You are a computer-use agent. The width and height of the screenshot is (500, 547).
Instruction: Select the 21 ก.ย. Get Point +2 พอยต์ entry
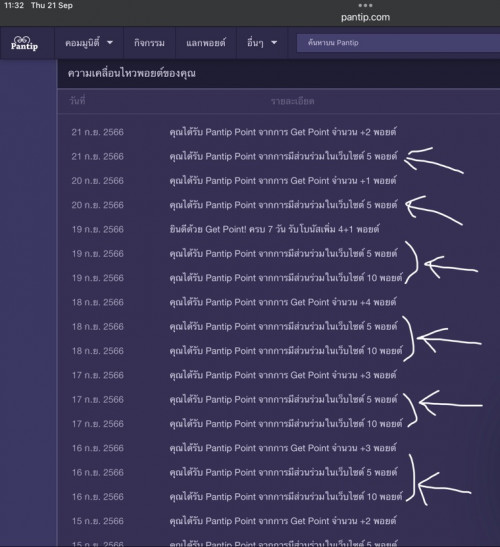(283, 132)
